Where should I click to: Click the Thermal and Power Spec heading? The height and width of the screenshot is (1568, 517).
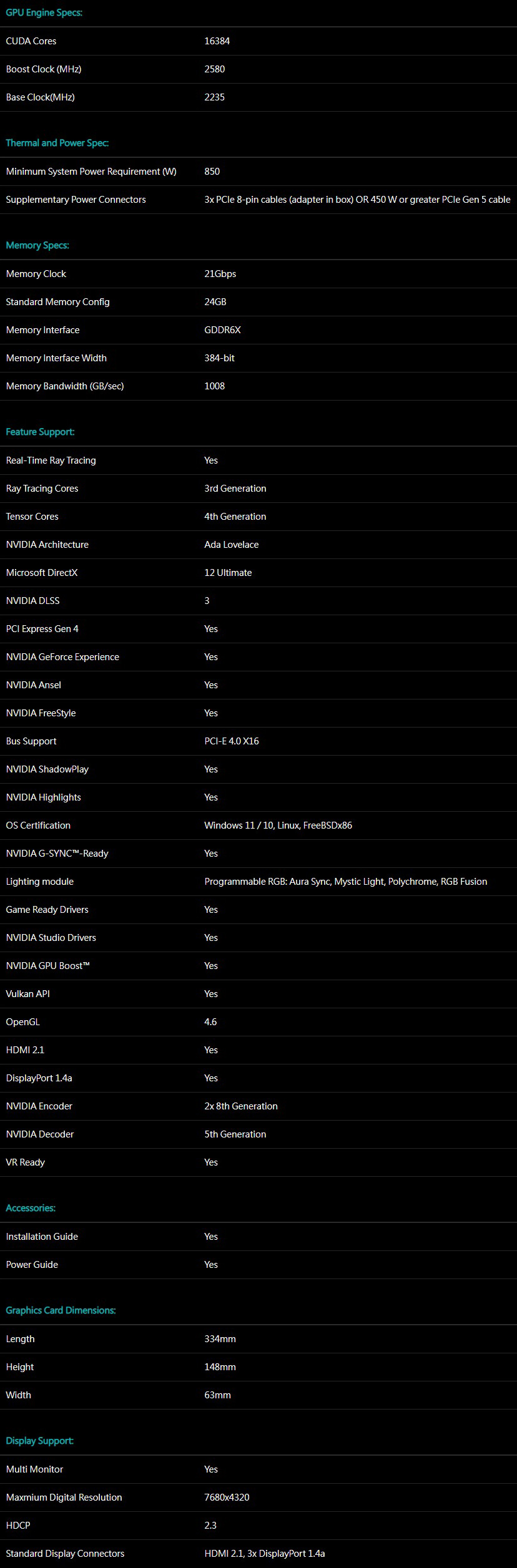pos(57,143)
